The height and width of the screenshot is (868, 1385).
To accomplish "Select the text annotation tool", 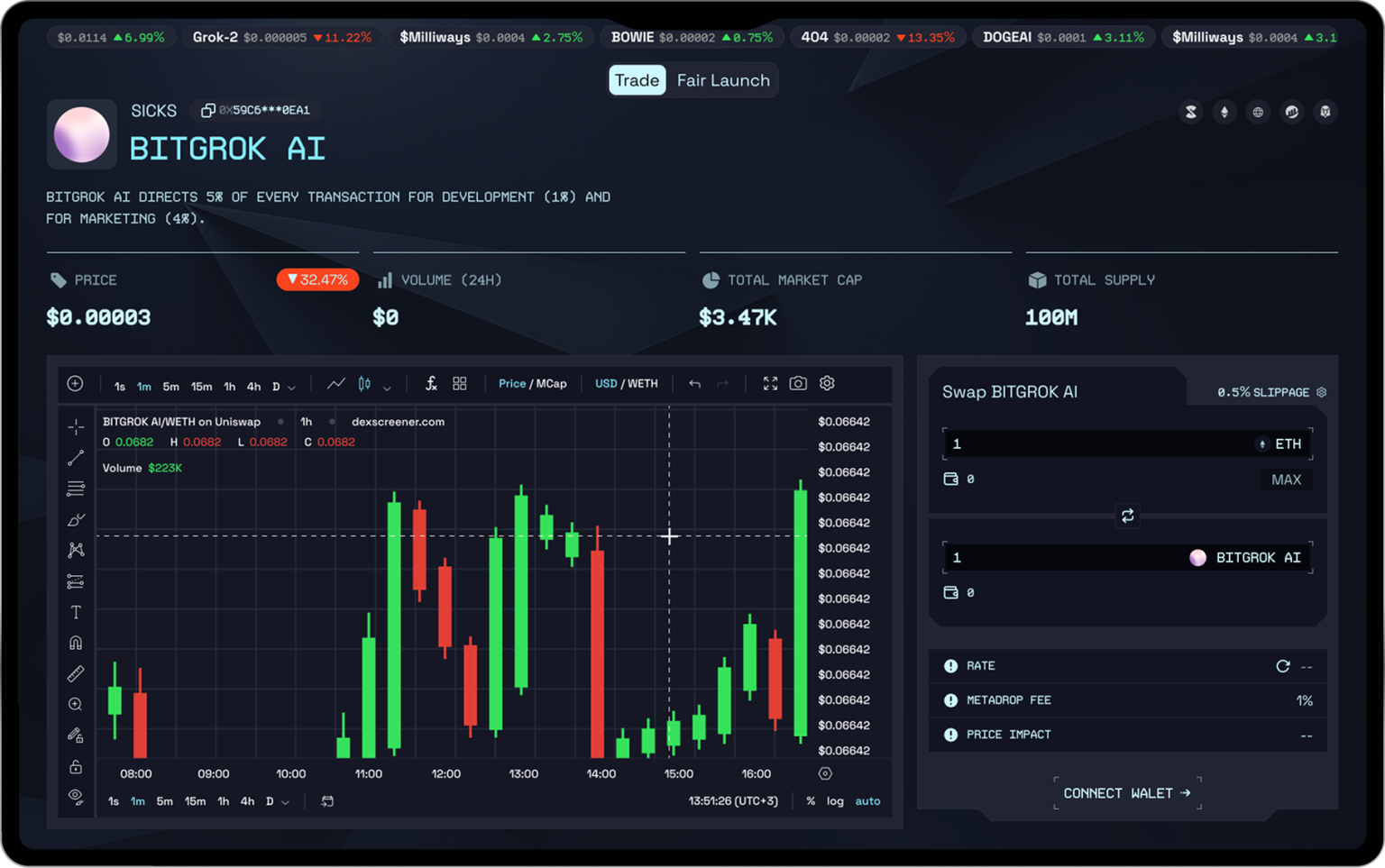I will [x=76, y=613].
